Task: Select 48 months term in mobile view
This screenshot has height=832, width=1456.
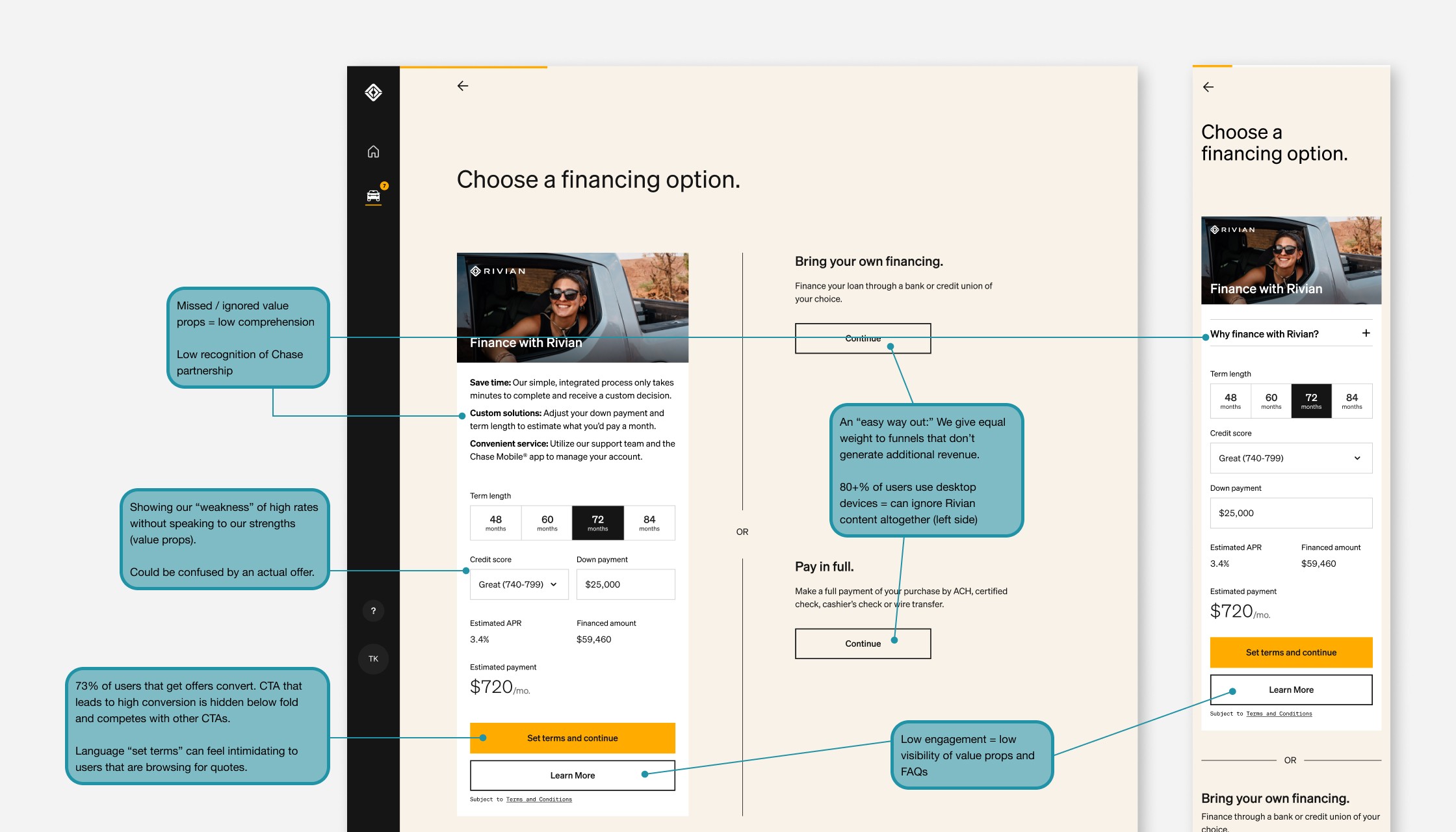Action: 1230,400
